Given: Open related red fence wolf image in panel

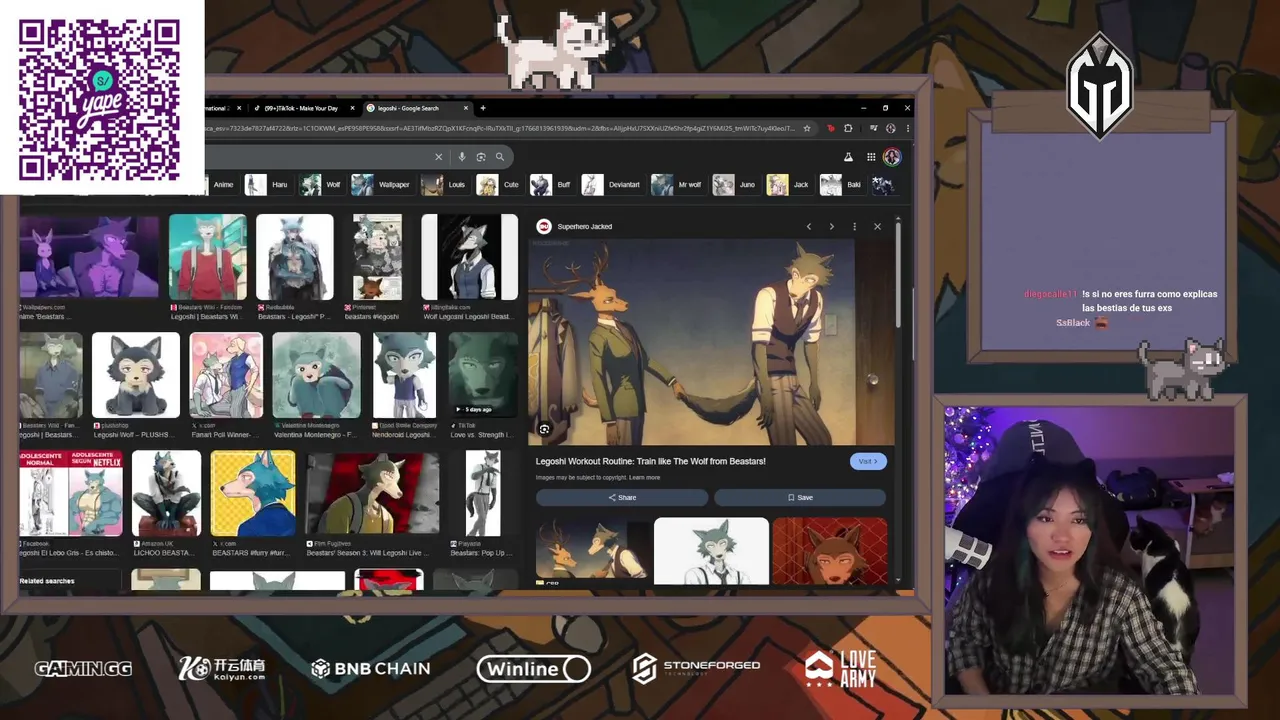Looking at the screenshot, I should pyautogui.click(x=829, y=551).
